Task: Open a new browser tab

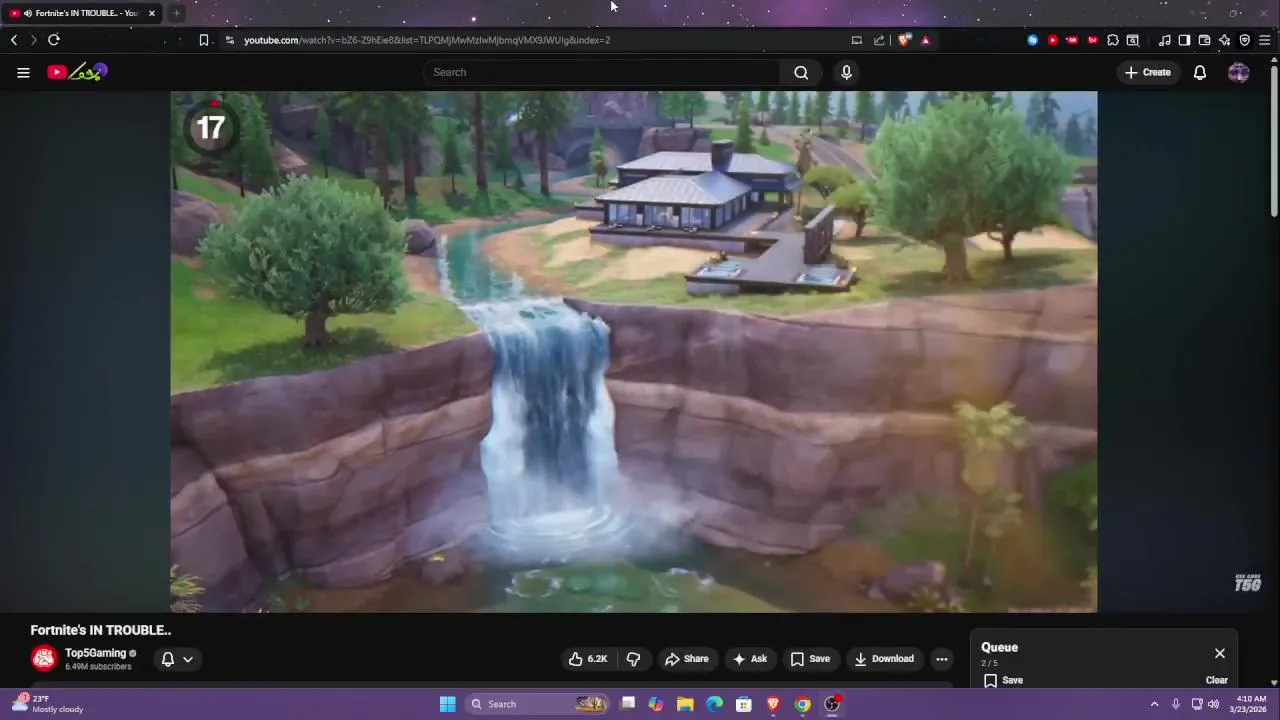Action: [x=176, y=13]
